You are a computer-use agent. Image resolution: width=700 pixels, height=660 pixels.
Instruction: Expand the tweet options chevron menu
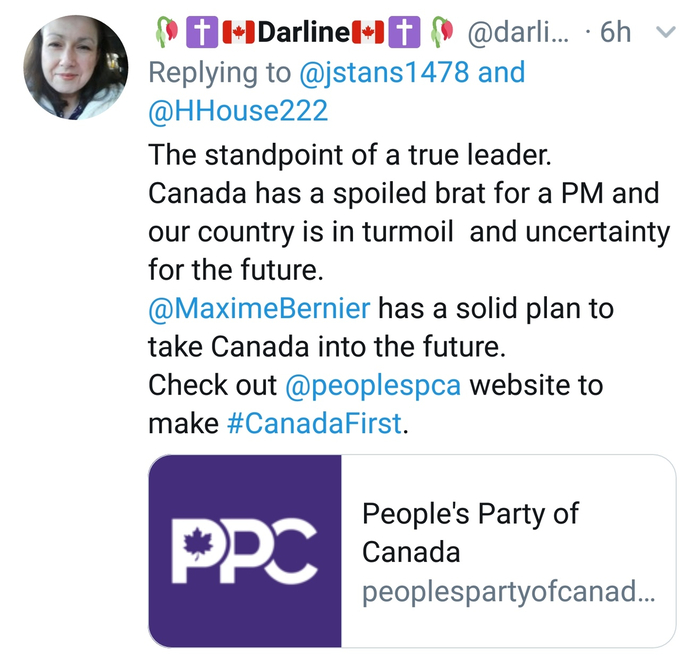coord(663,32)
